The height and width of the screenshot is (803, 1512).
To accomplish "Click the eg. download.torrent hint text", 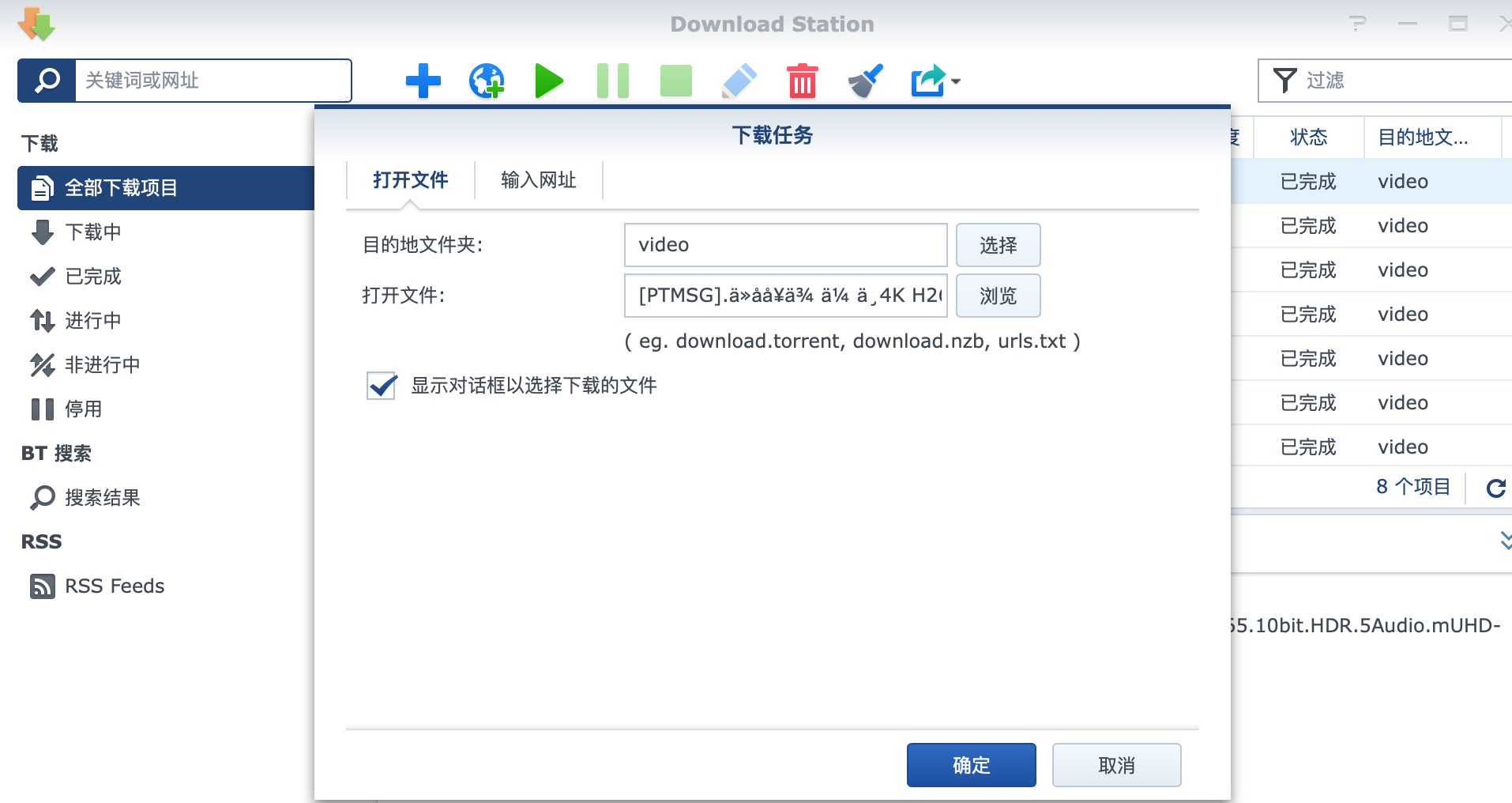I will coord(852,341).
